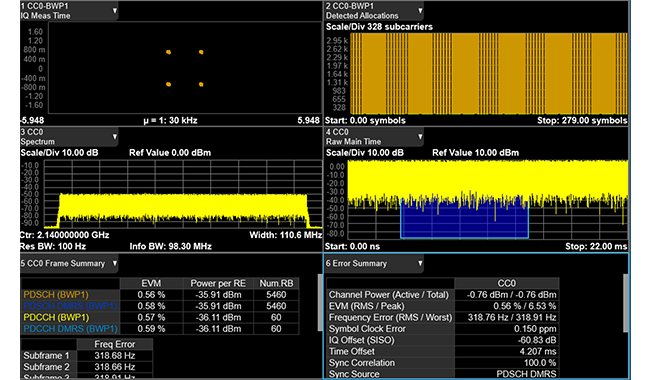Open the Detected Allocations window dropdown

click(x=420, y=11)
